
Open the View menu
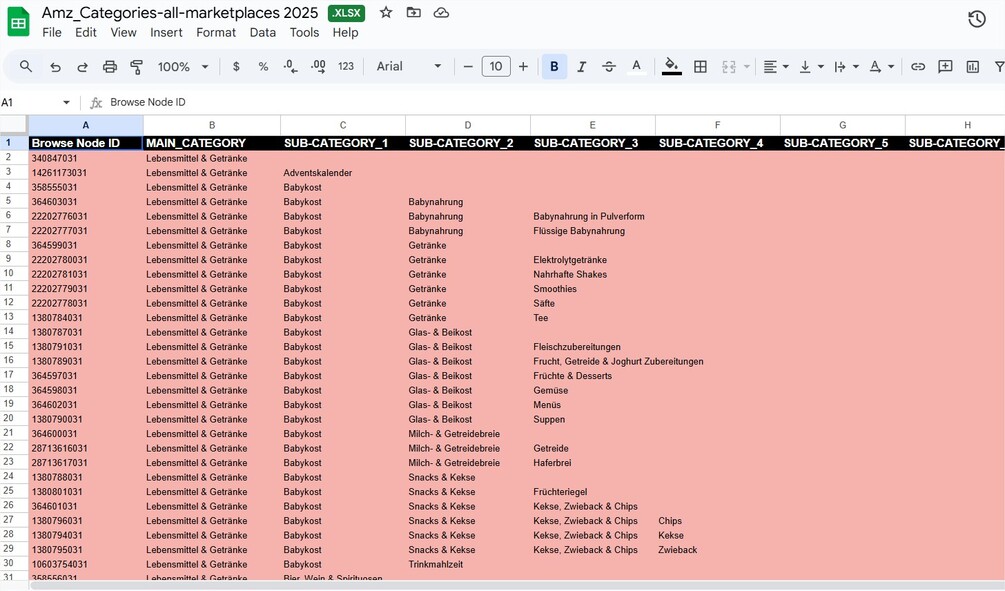click(123, 32)
